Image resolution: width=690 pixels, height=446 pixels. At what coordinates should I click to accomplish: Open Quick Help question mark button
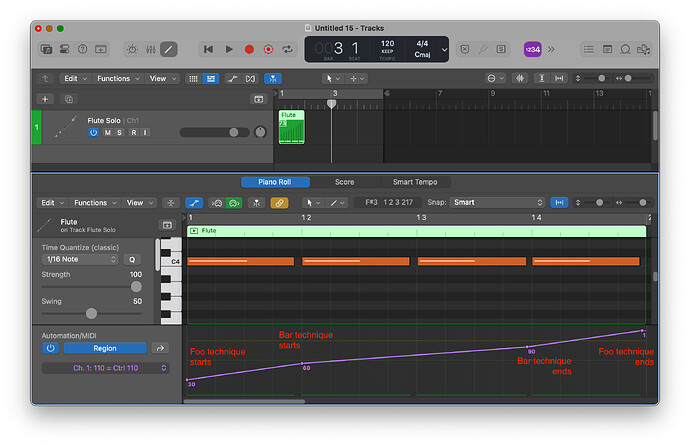coord(82,49)
